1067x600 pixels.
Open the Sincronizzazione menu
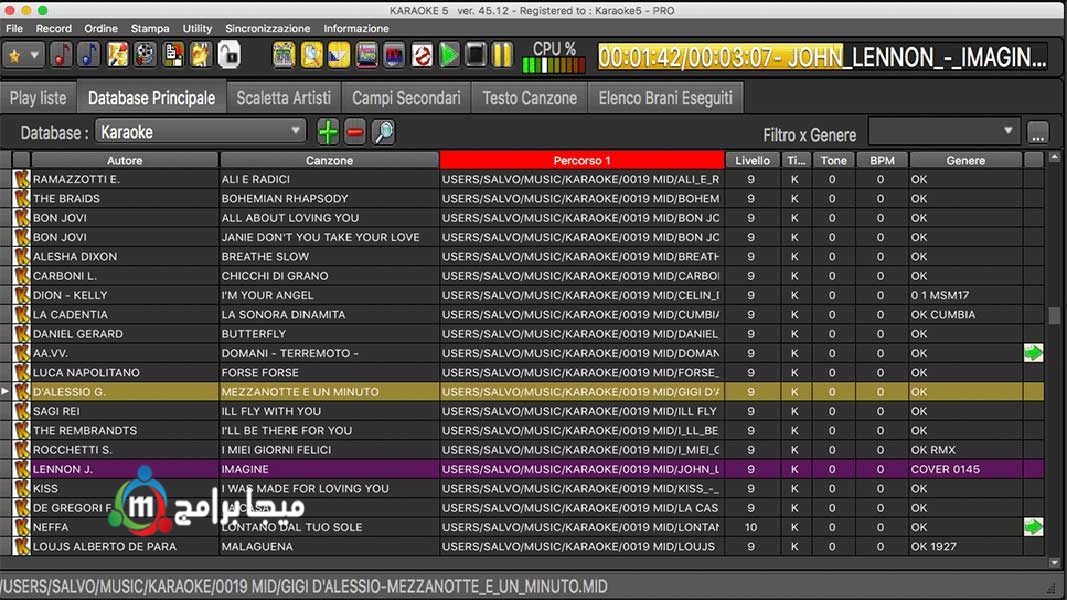267,29
